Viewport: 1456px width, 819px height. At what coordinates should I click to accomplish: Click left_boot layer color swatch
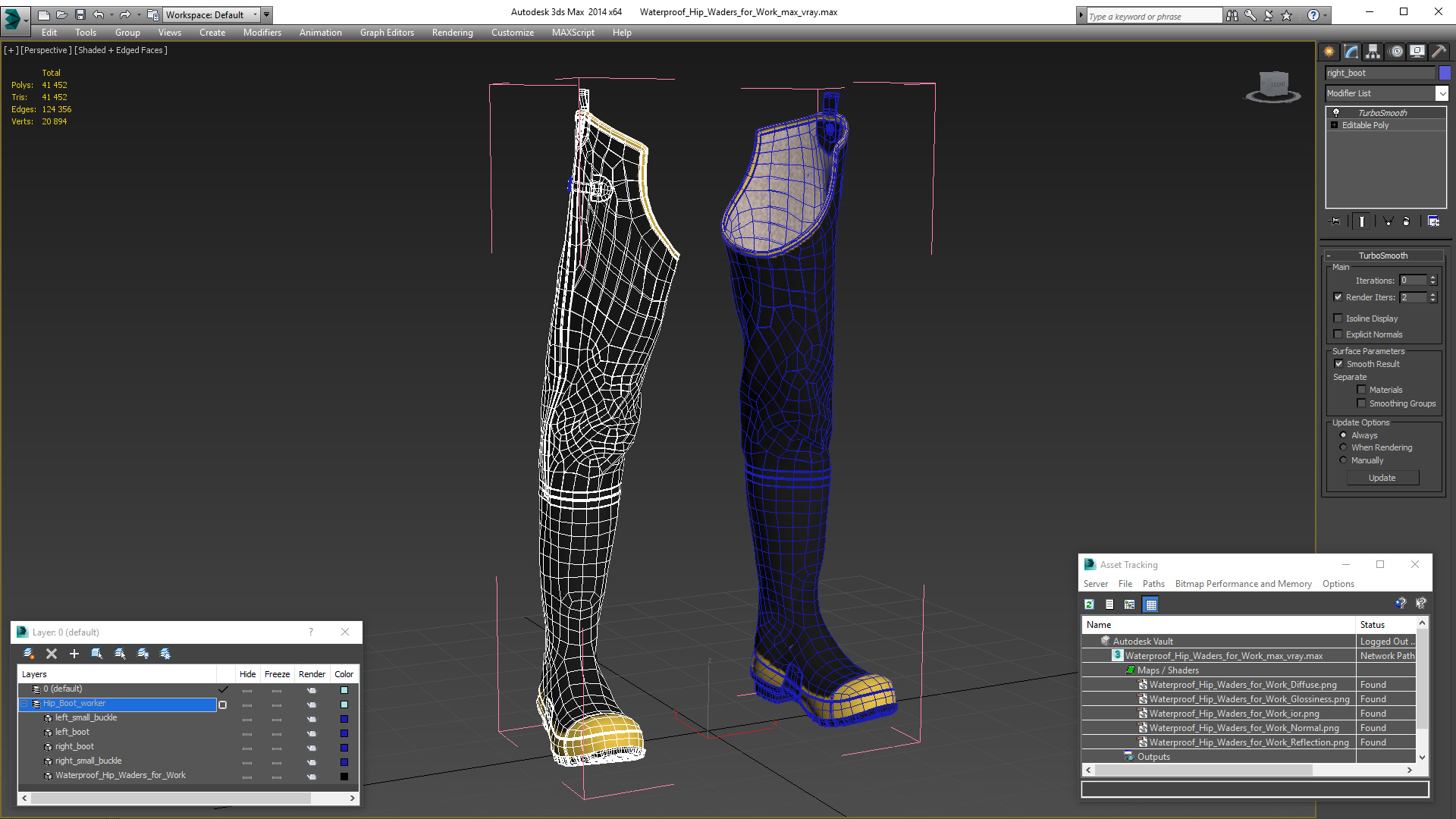[x=344, y=733]
